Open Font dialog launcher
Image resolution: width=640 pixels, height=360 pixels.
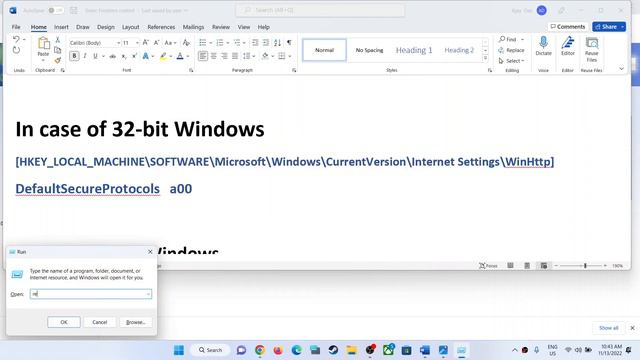tap(191, 71)
